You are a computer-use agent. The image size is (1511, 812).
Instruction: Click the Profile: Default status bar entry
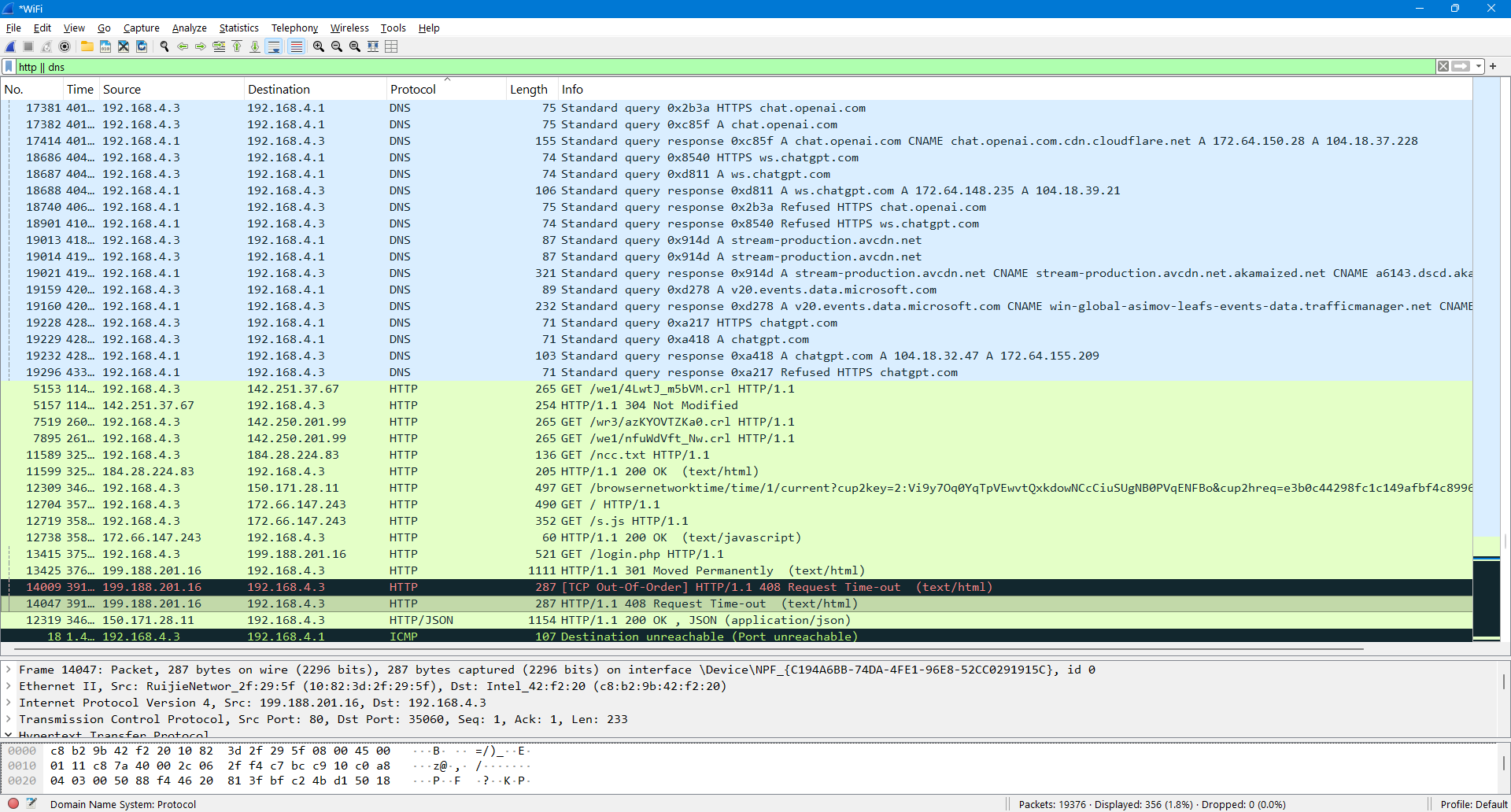1473,804
